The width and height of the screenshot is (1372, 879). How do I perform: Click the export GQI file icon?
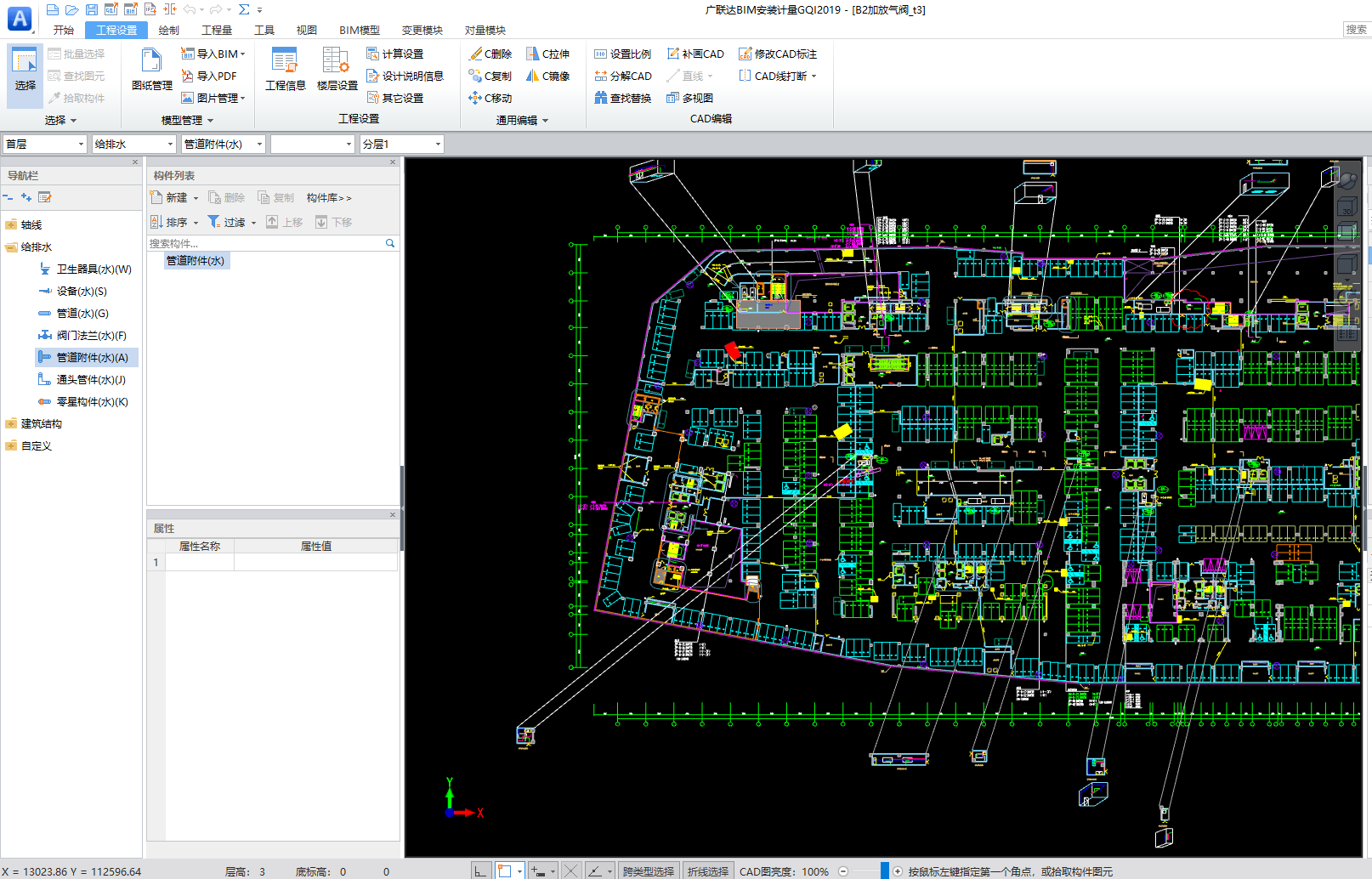pos(111,9)
